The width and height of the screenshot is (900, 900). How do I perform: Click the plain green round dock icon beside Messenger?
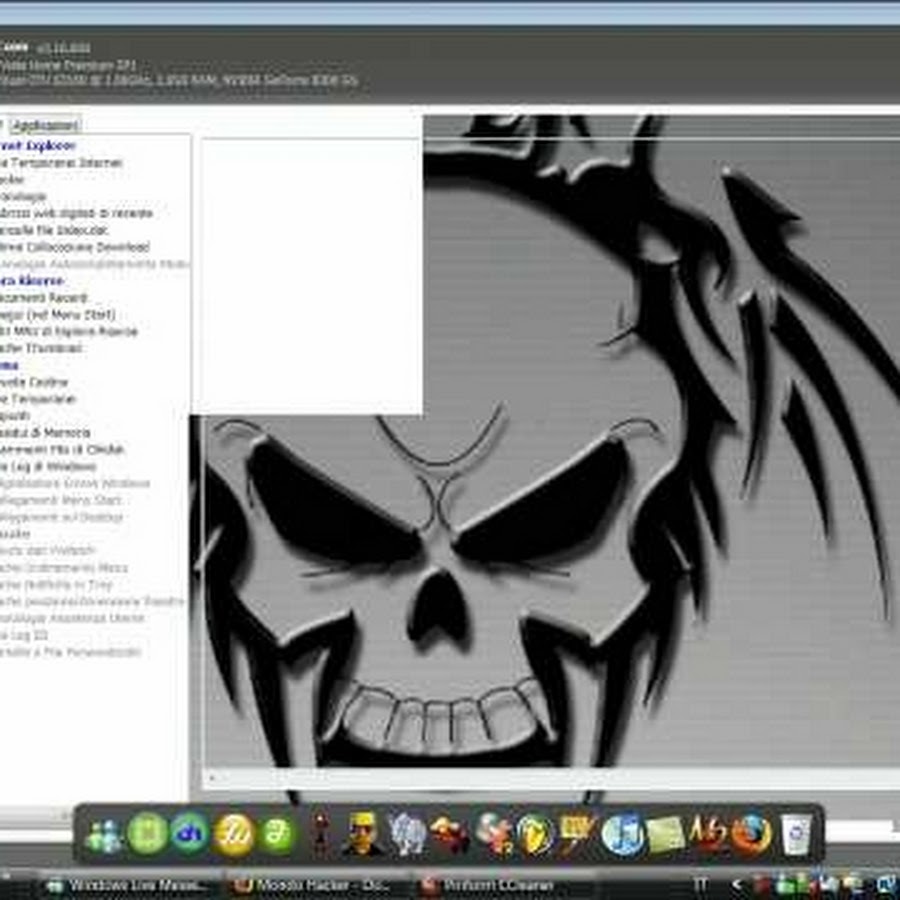click(x=147, y=833)
